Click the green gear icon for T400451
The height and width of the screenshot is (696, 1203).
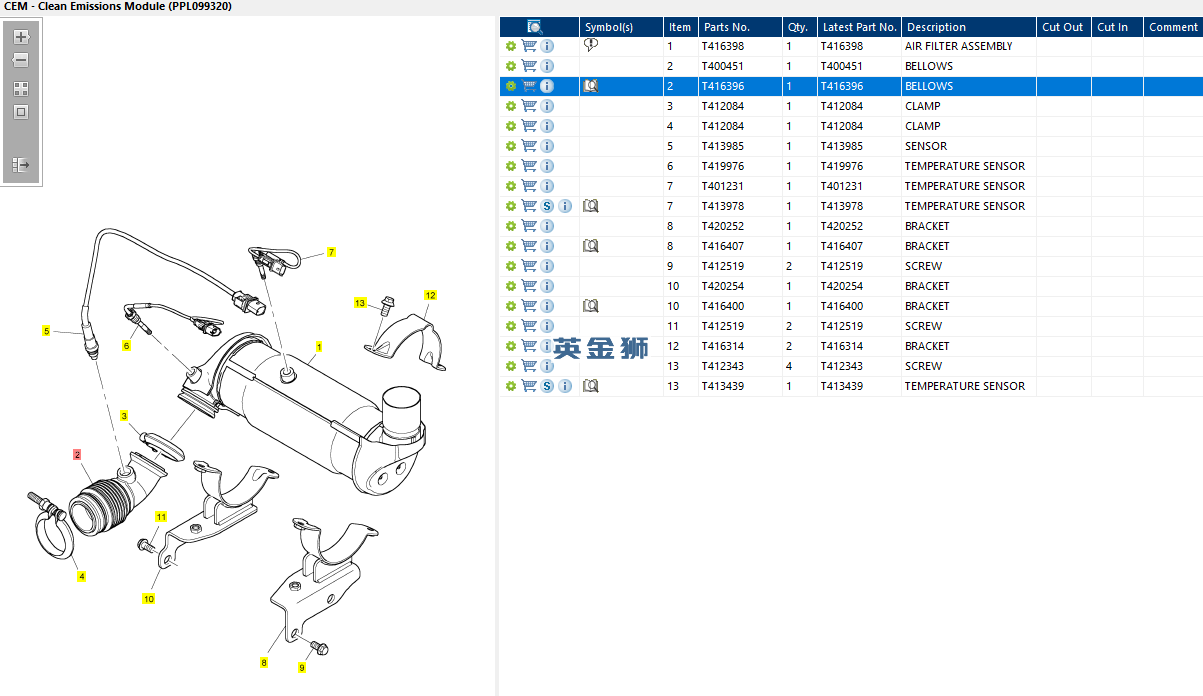click(511, 66)
